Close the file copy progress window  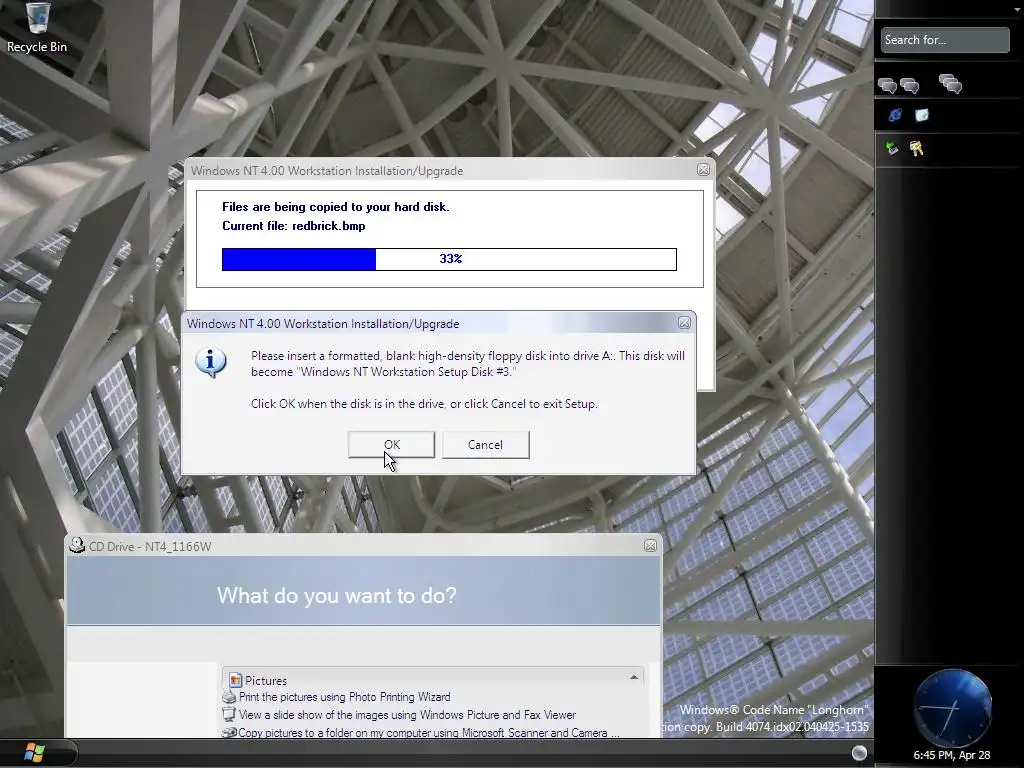pyautogui.click(x=703, y=170)
